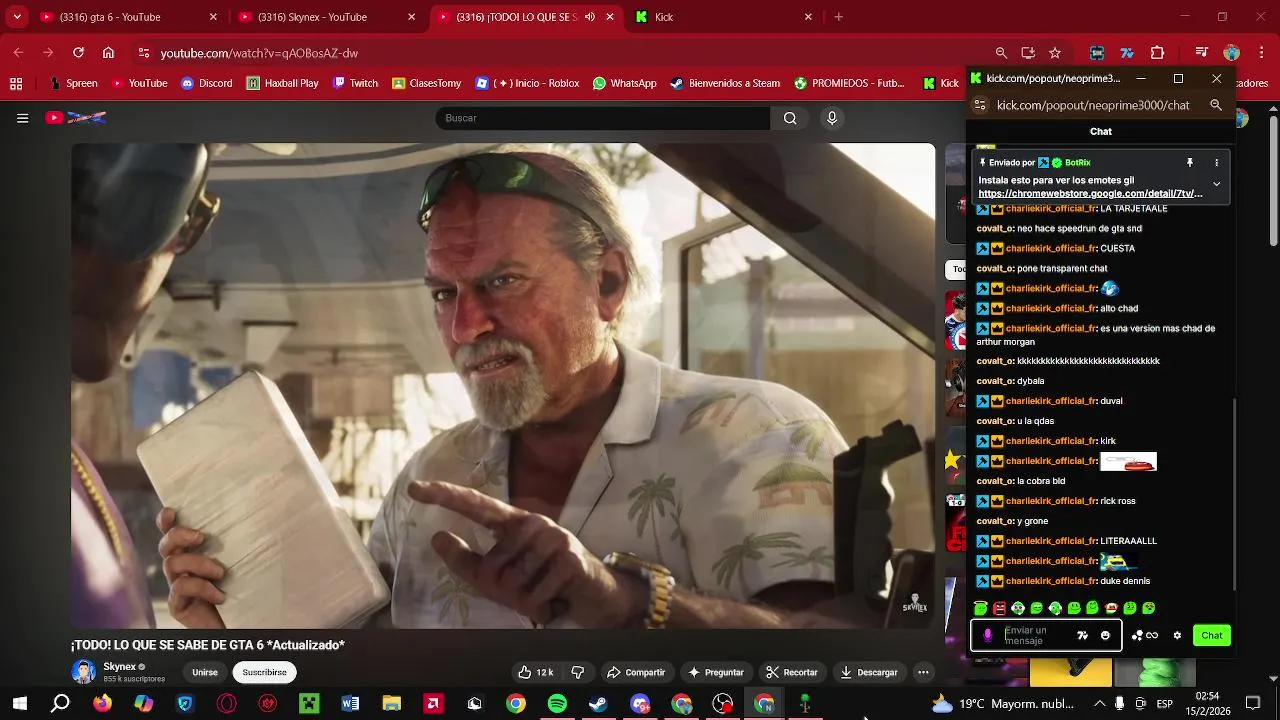Click the Unirse membership button
The image size is (1280, 720).
(205, 672)
